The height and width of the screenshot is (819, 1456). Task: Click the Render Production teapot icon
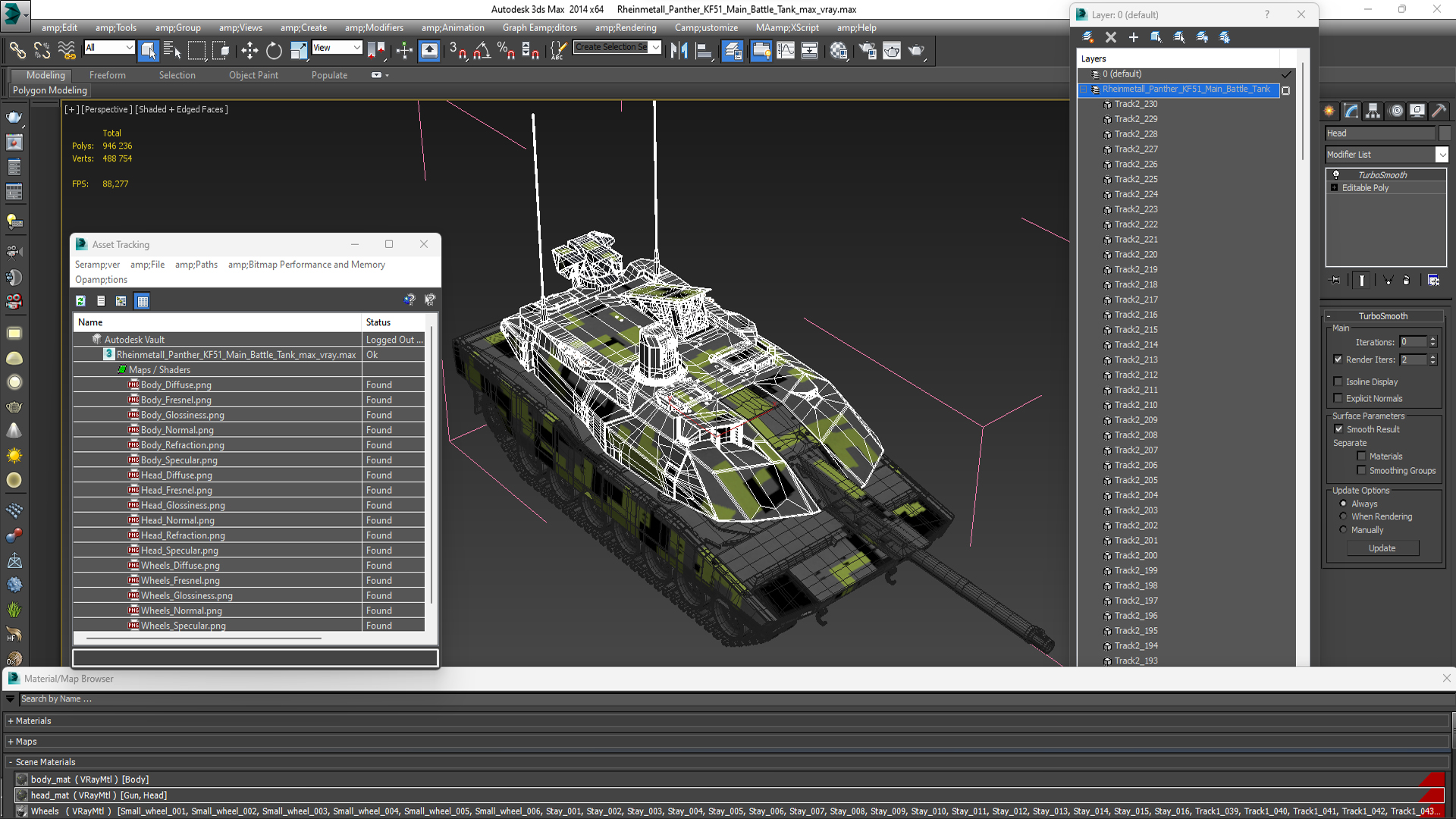click(x=916, y=50)
